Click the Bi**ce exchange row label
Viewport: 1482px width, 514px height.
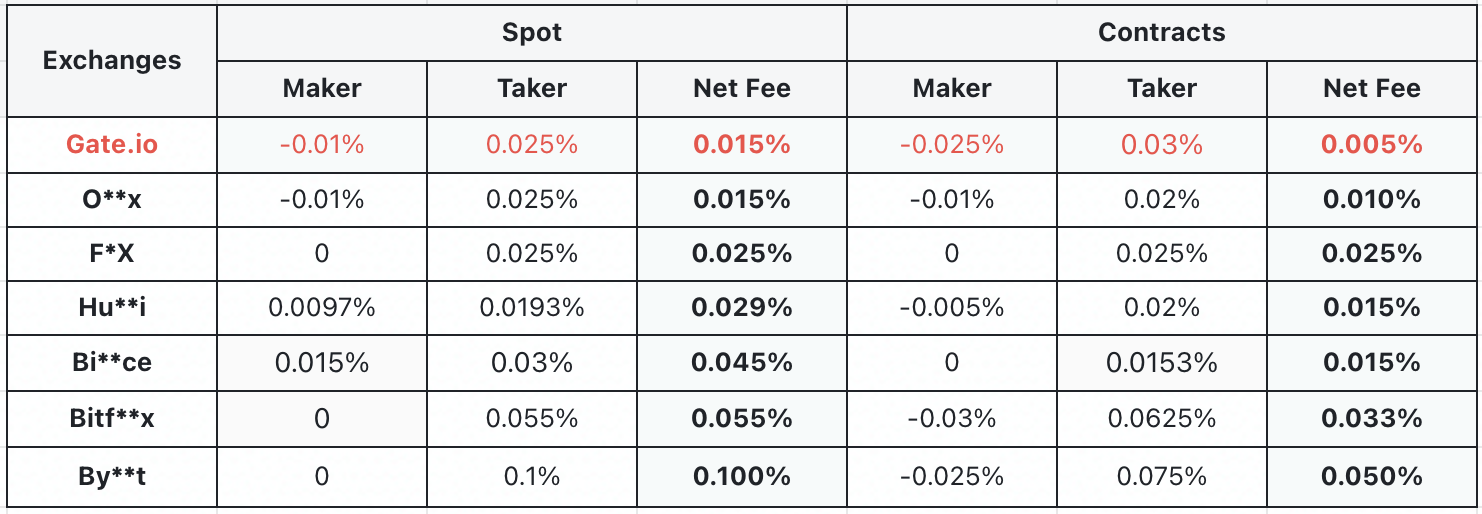(x=112, y=362)
